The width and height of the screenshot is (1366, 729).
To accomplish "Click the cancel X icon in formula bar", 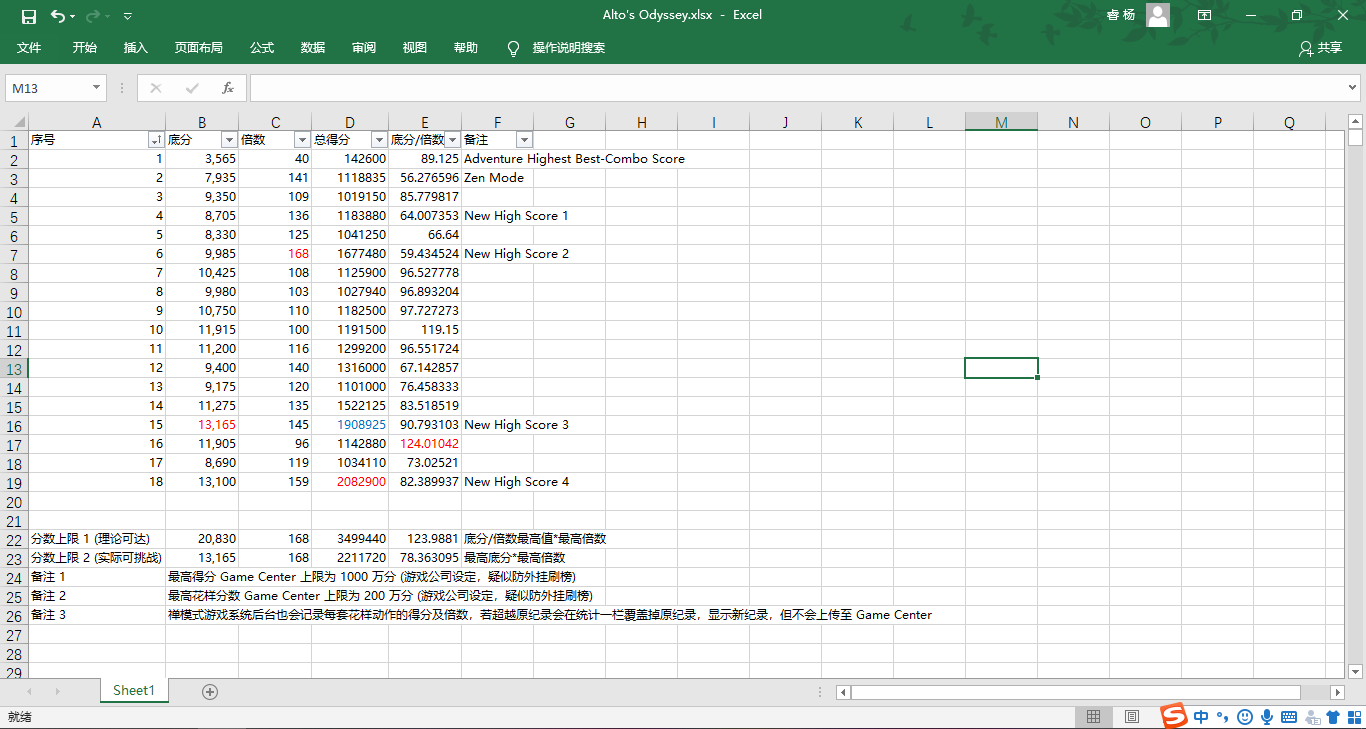I will 156,88.
